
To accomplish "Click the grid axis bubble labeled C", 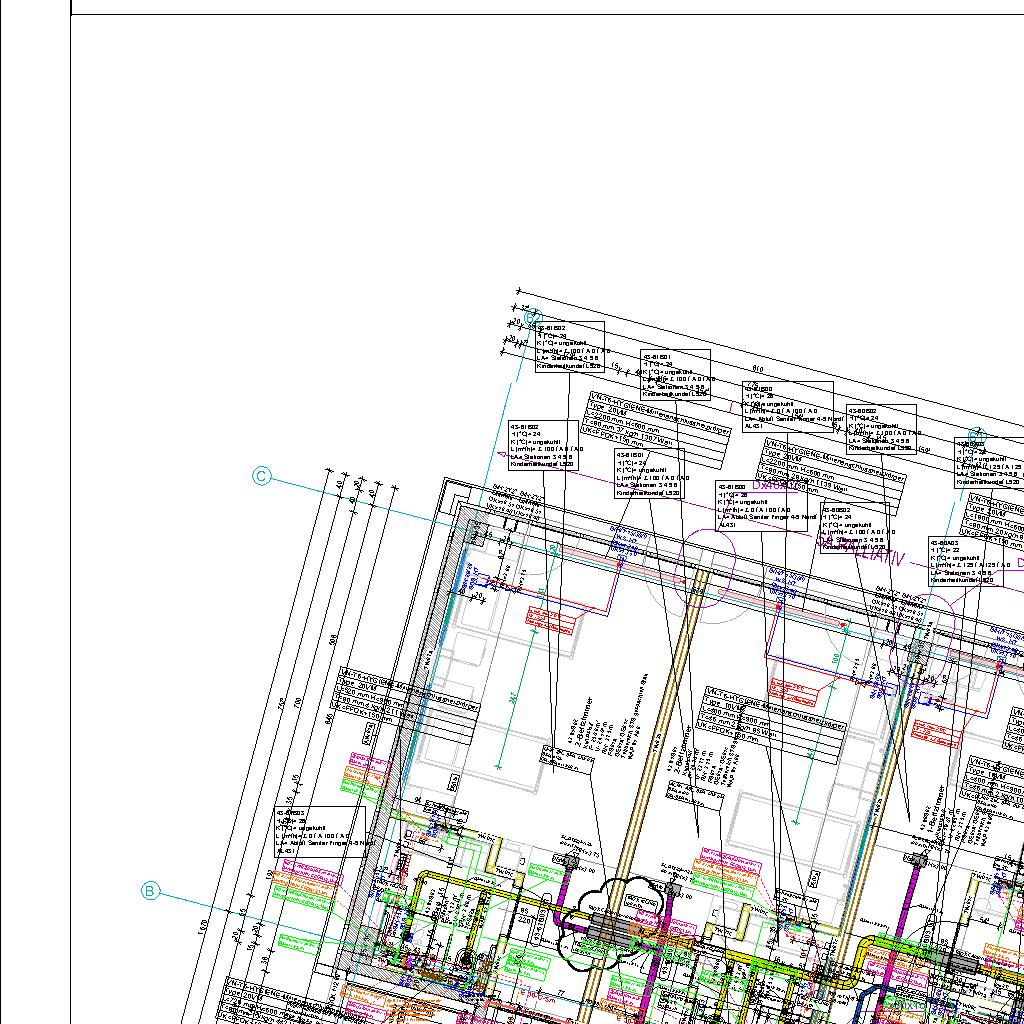I will point(261,477).
